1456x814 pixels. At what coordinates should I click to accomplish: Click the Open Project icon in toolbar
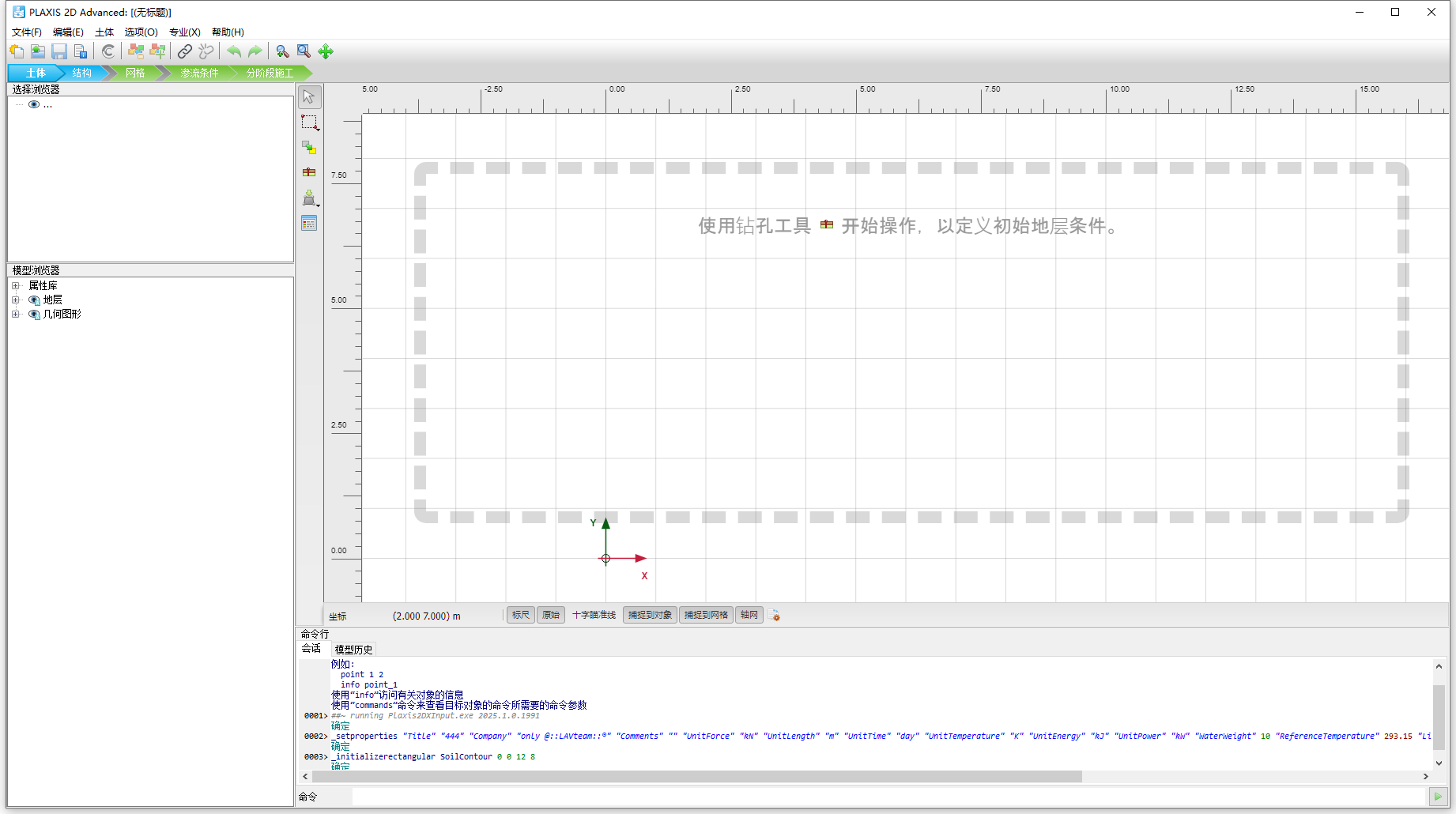click(38, 51)
